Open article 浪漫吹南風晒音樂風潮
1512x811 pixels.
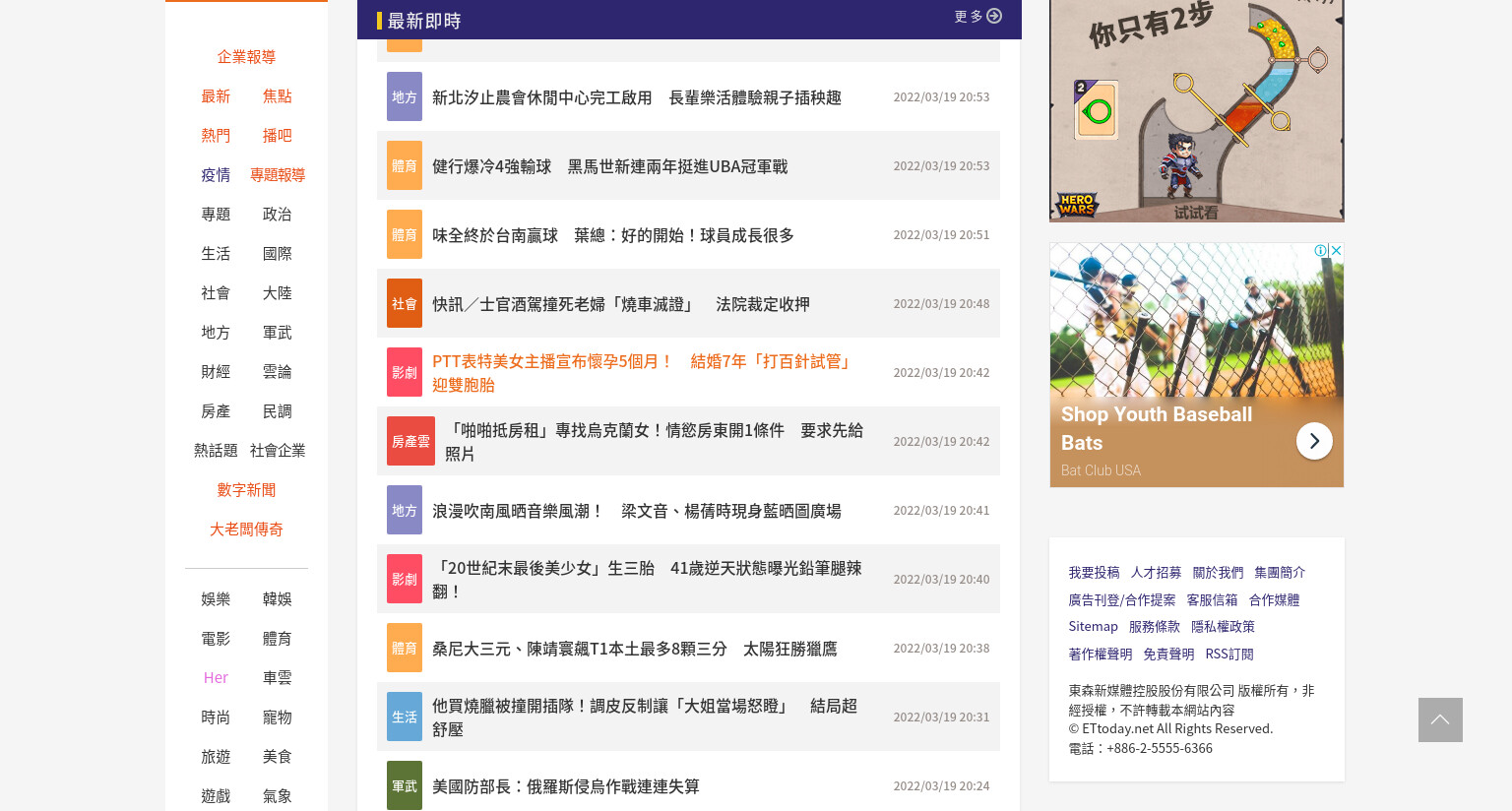click(637, 511)
